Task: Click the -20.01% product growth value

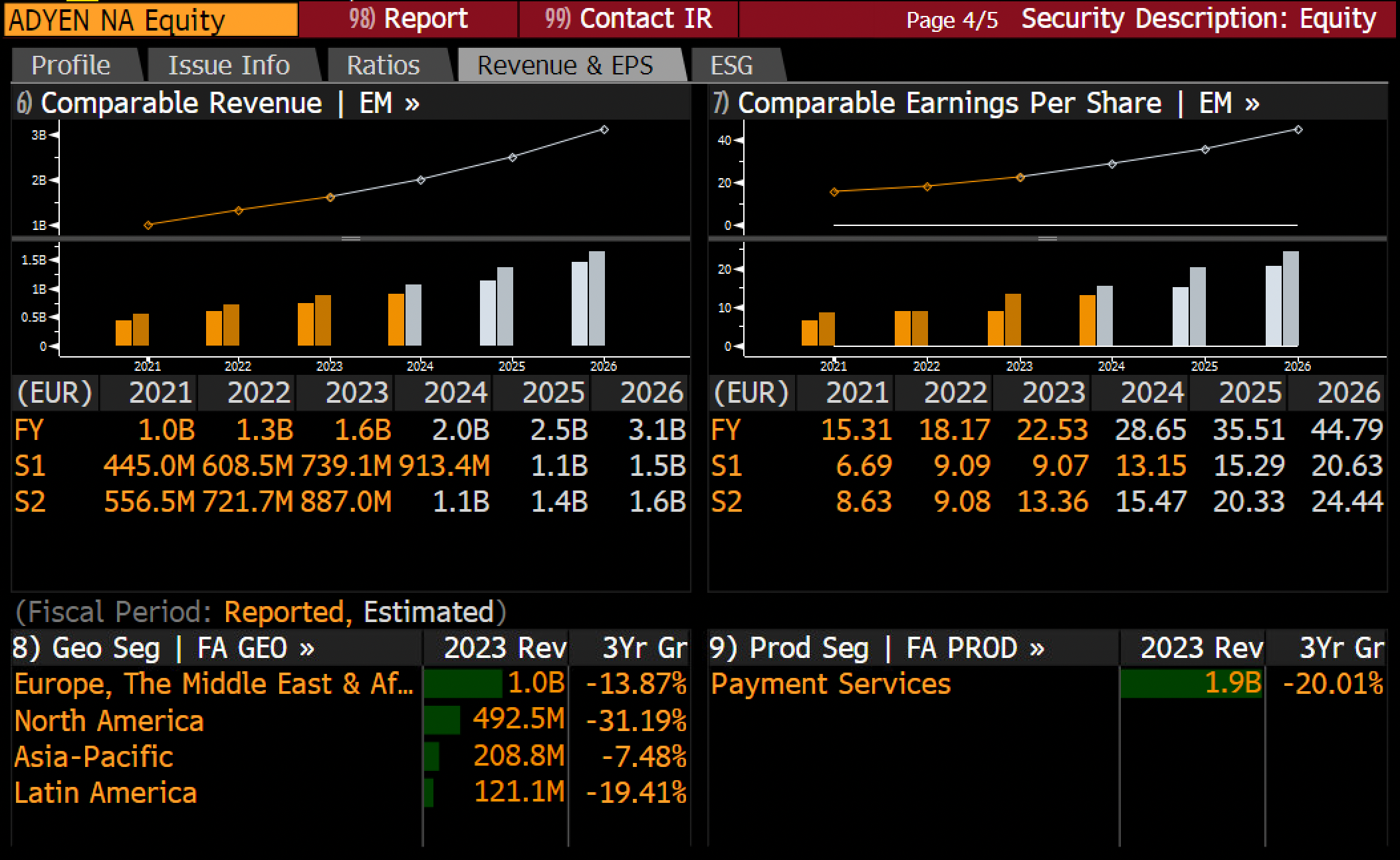Action: click(x=1333, y=684)
